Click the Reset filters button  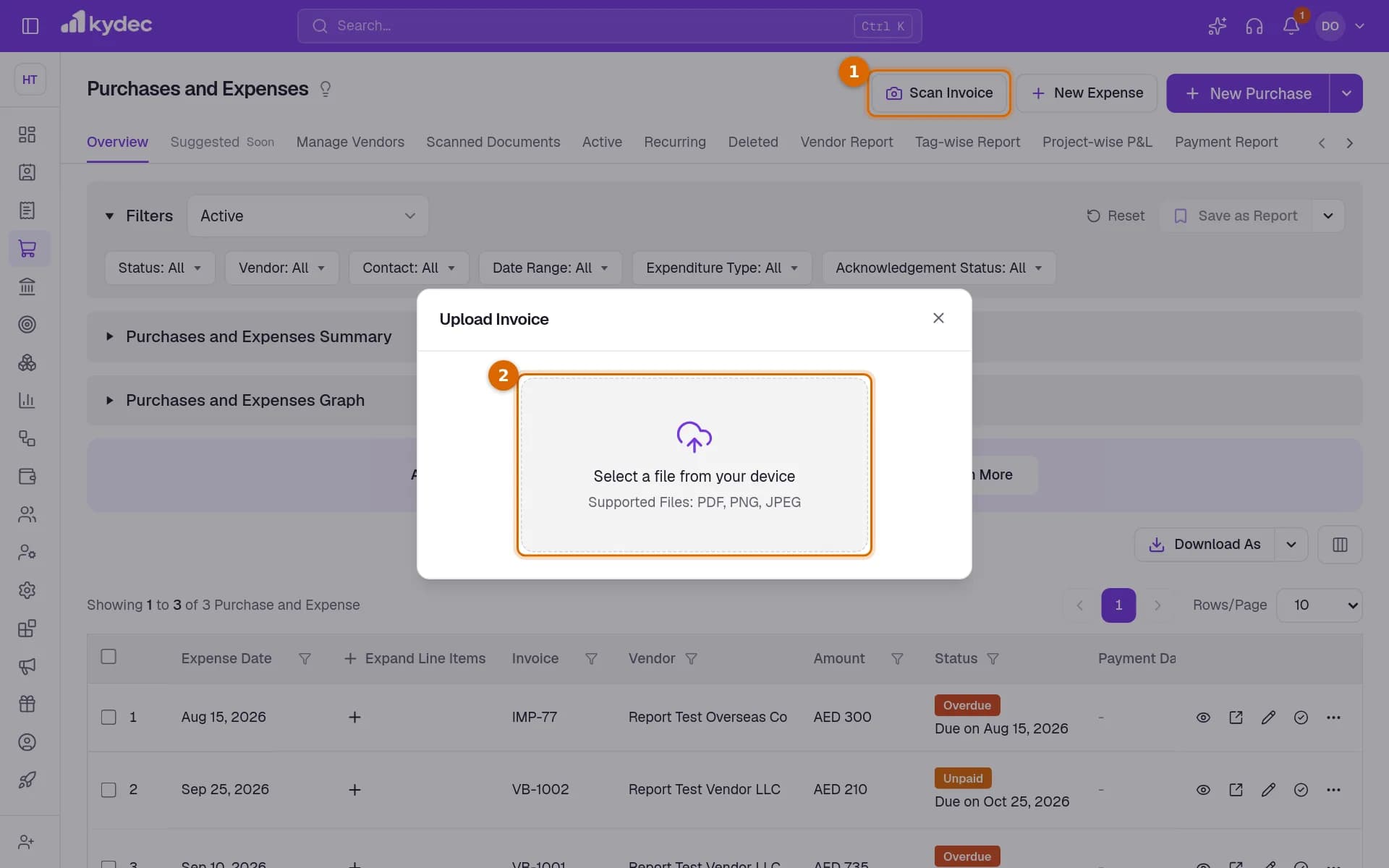(x=1116, y=216)
